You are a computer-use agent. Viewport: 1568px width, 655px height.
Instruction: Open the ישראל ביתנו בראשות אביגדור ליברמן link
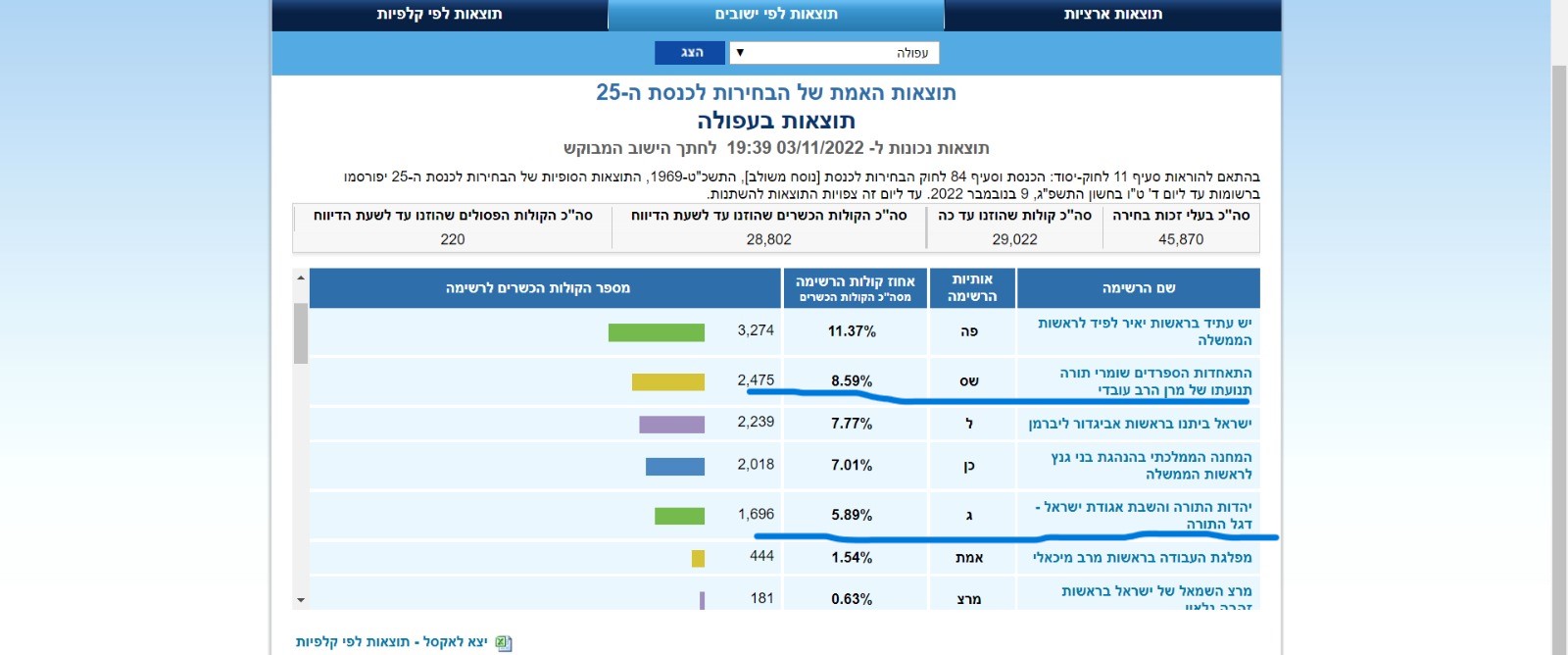click(1140, 424)
